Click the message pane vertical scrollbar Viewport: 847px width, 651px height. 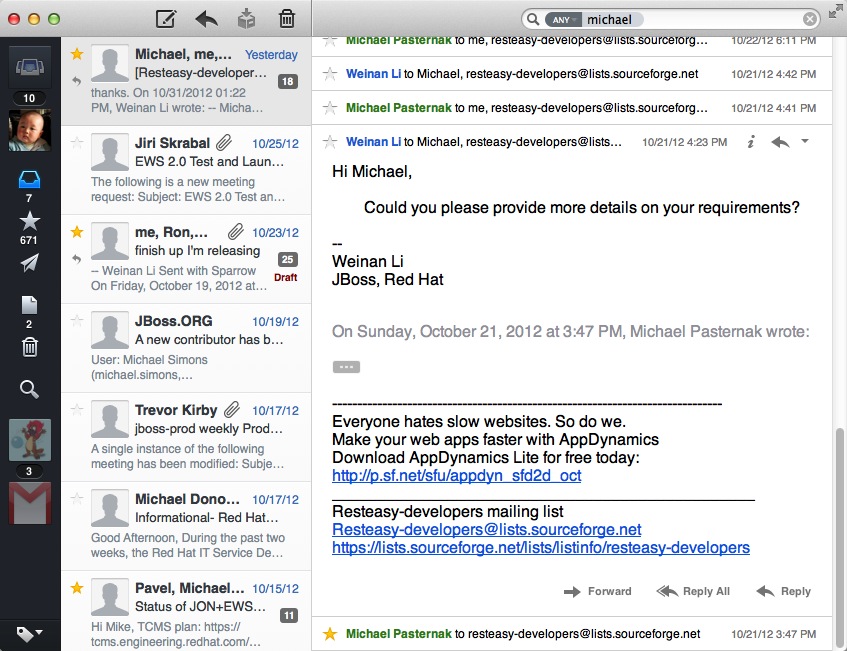pos(839,538)
